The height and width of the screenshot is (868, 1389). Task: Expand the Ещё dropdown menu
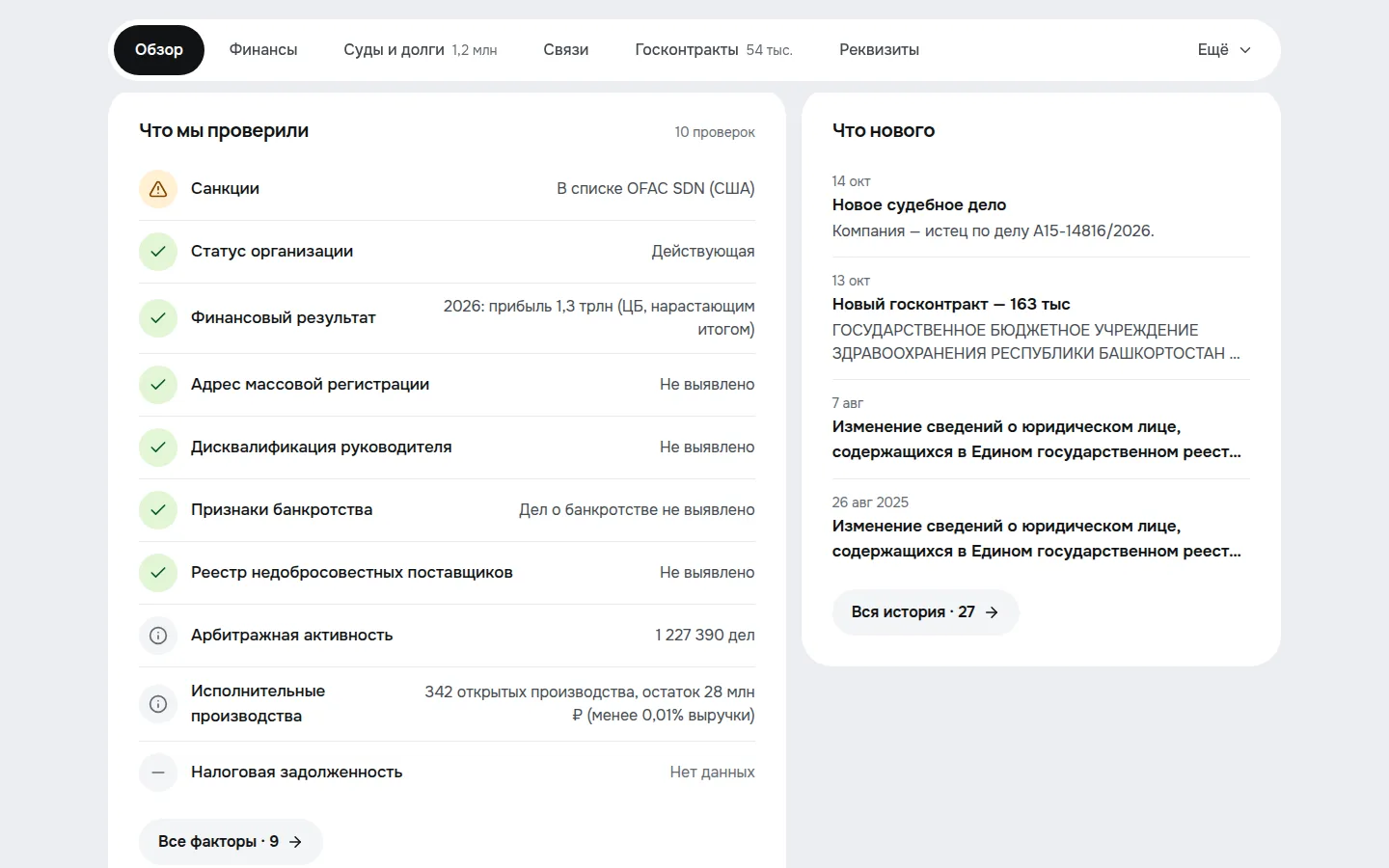click(x=1224, y=50)
